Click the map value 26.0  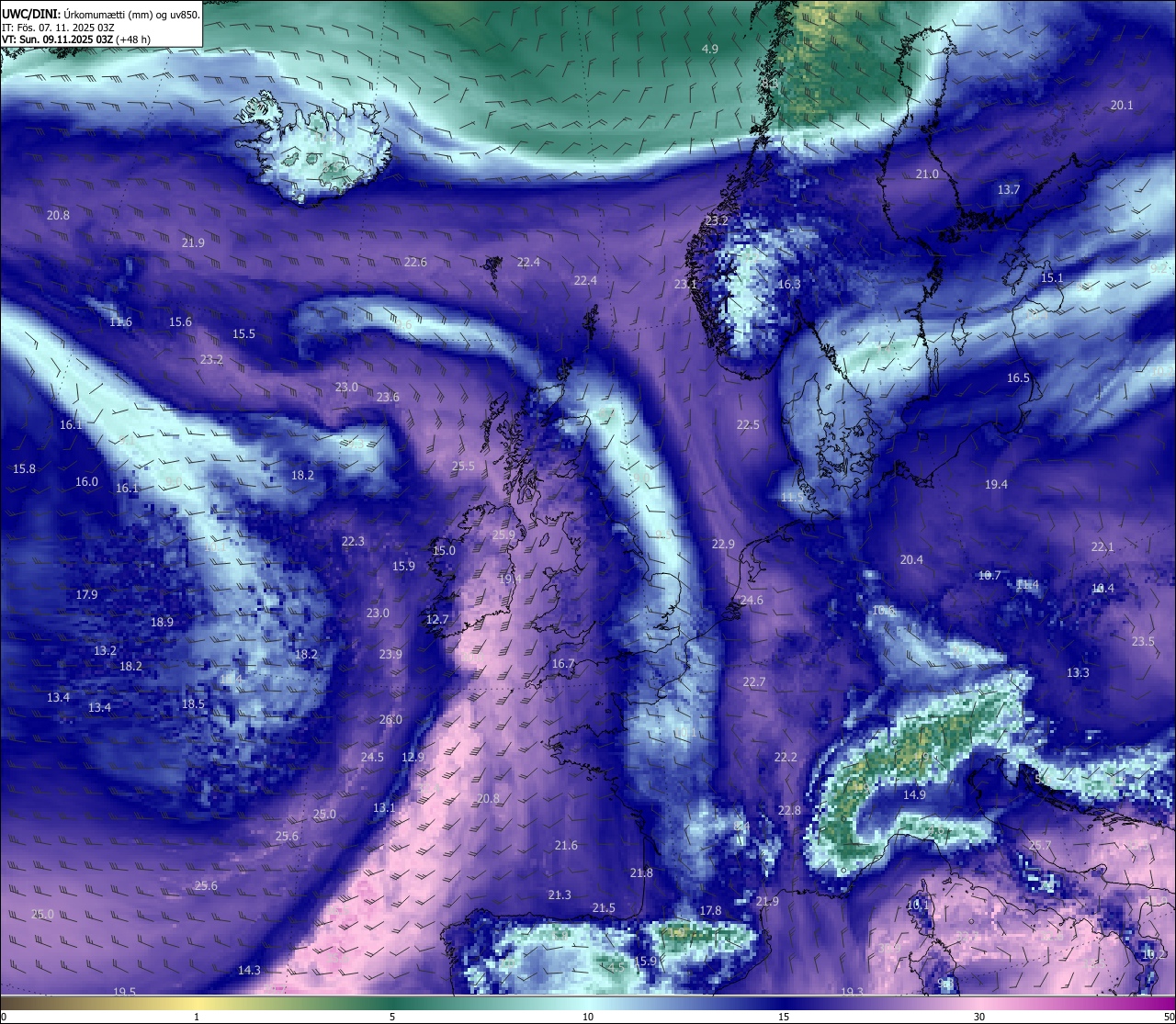(x=390, y=720)
